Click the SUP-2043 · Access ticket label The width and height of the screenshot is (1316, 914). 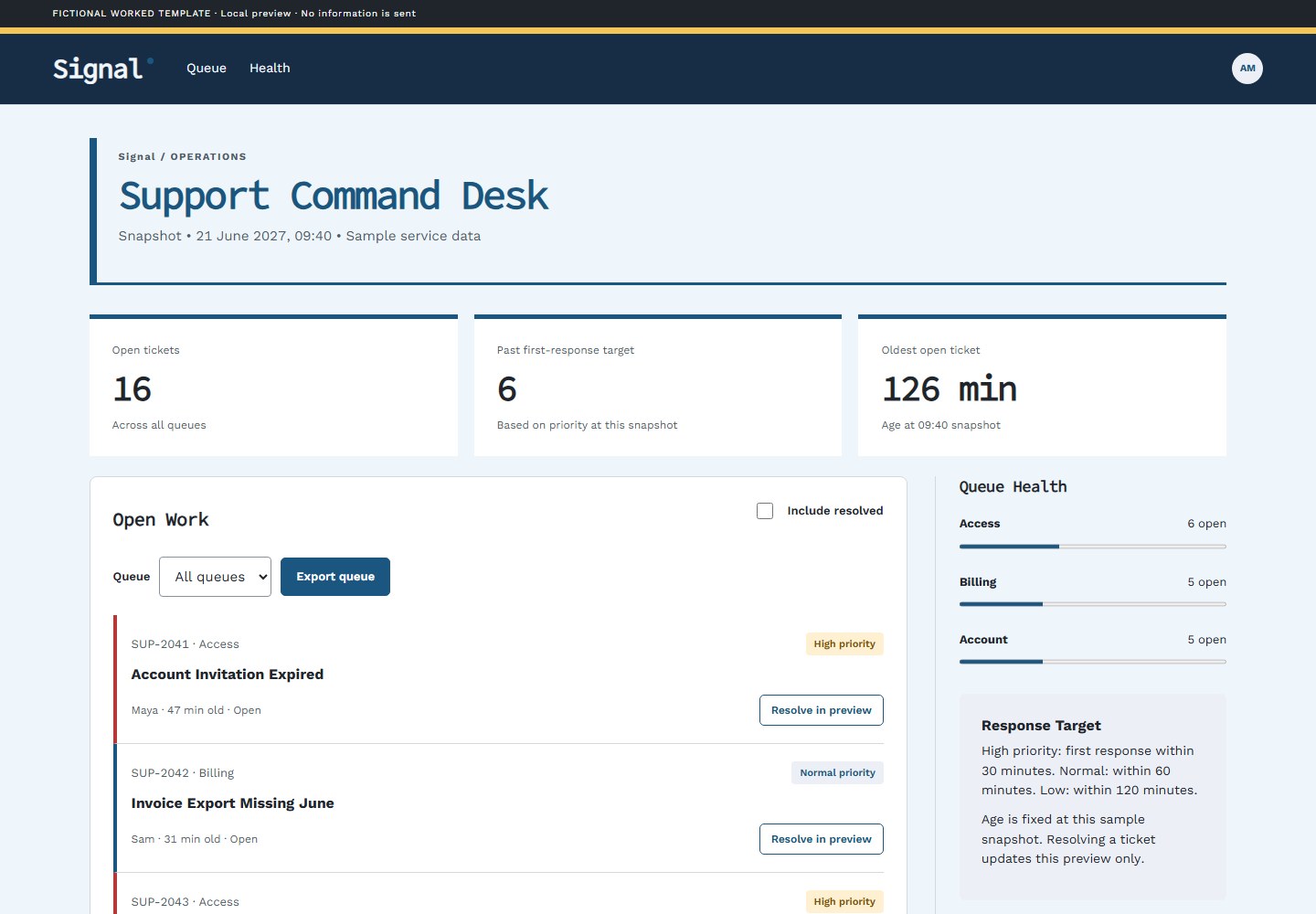186,902
